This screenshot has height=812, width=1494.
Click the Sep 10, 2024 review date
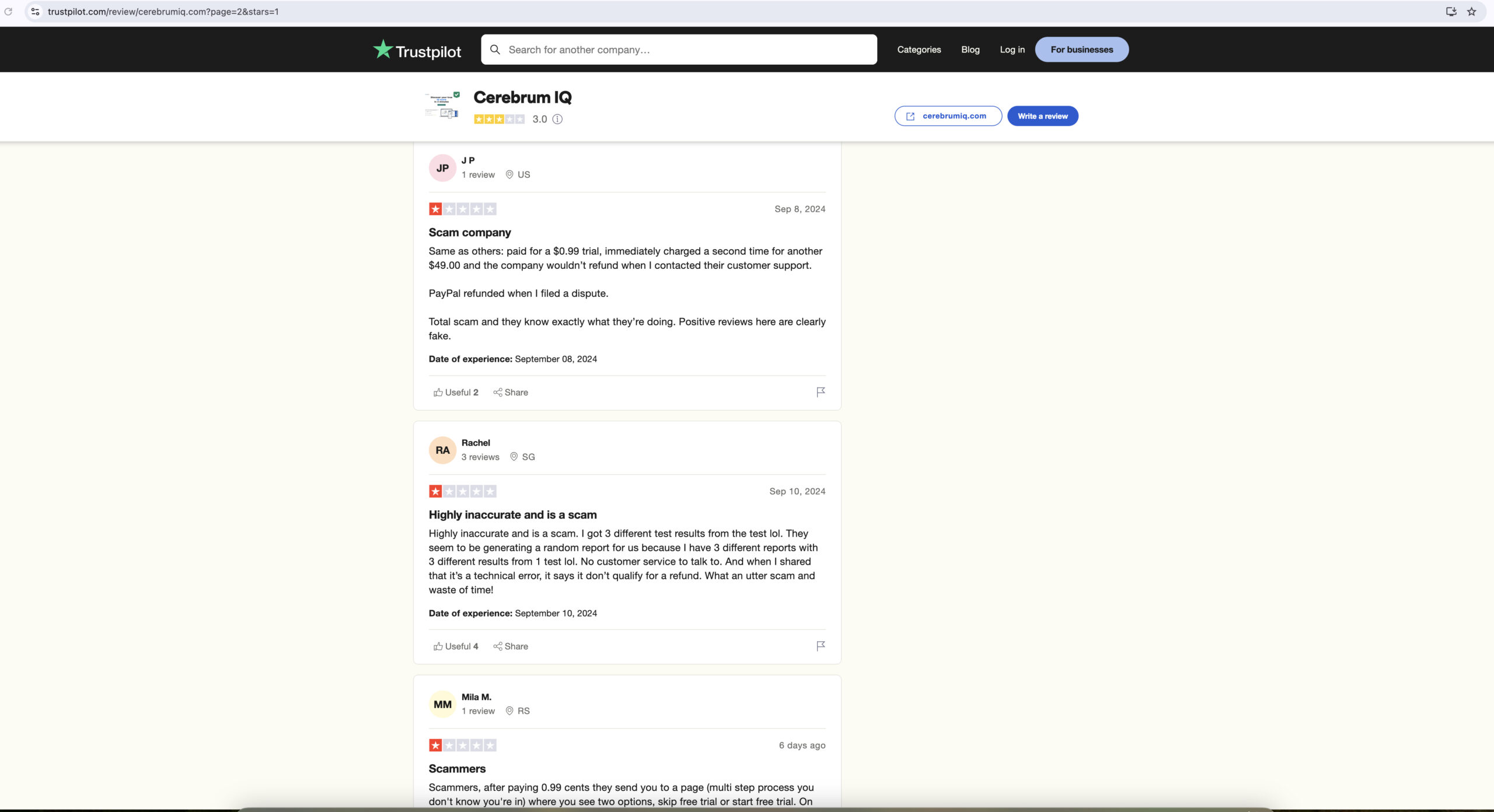pyautogui.click(x=797, y=491)
